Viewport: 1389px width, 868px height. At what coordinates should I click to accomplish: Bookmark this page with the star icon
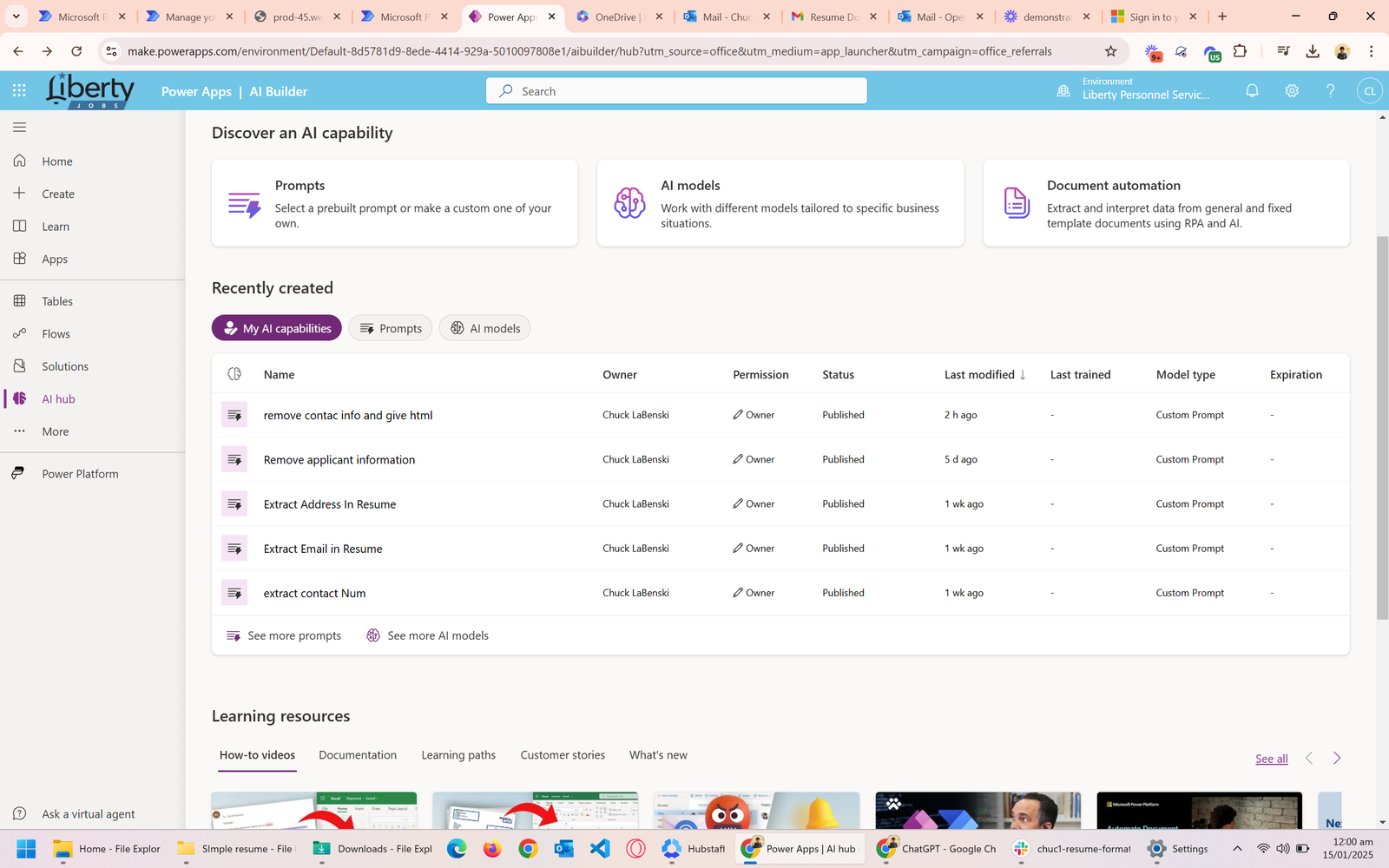(x=1110, y=51)
